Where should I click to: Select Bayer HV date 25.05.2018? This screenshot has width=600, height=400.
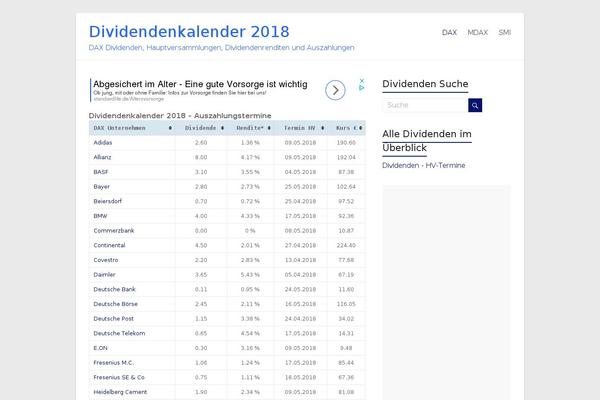point(300,186)
